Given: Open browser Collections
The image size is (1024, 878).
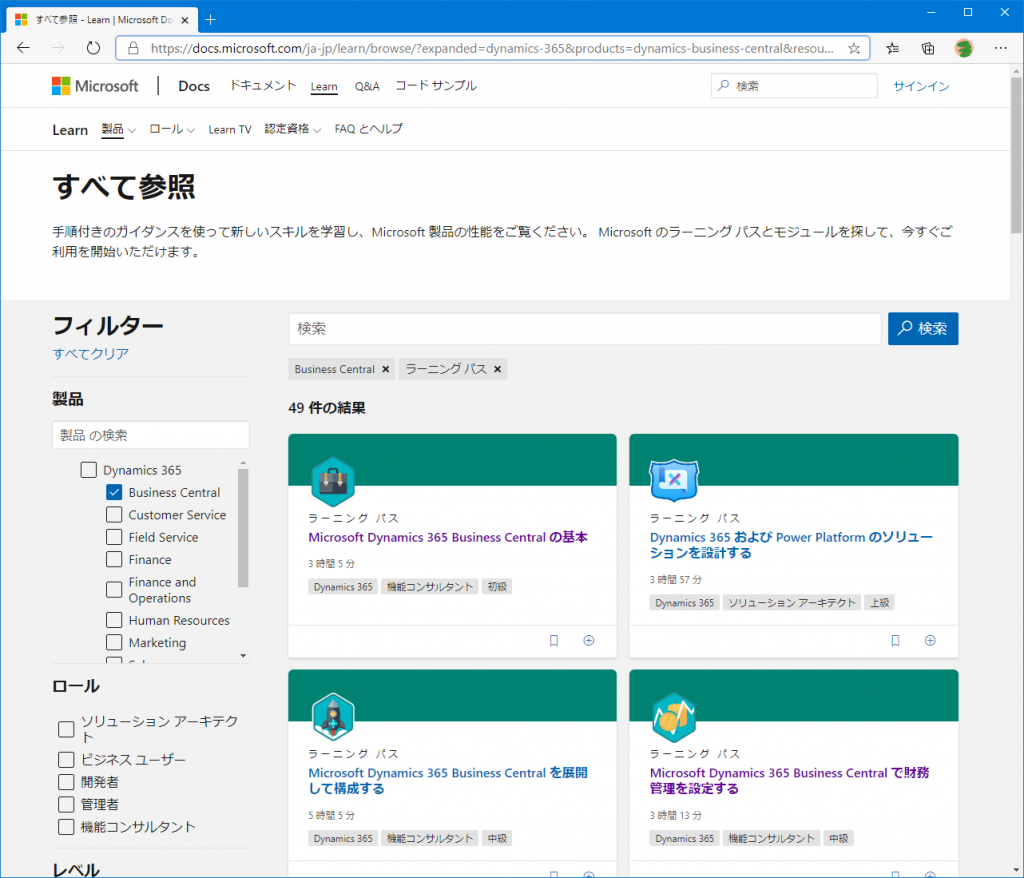Looking at the screenshot, I should point(927,48).
